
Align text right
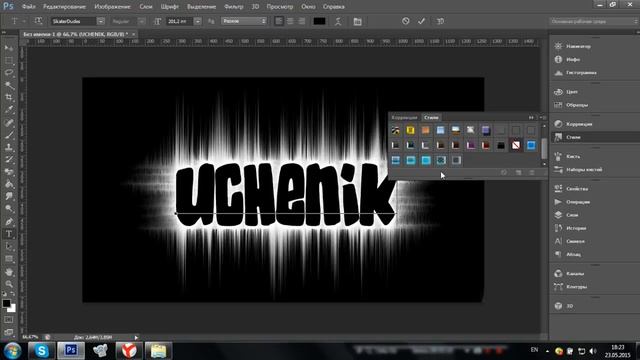point(301,21)
